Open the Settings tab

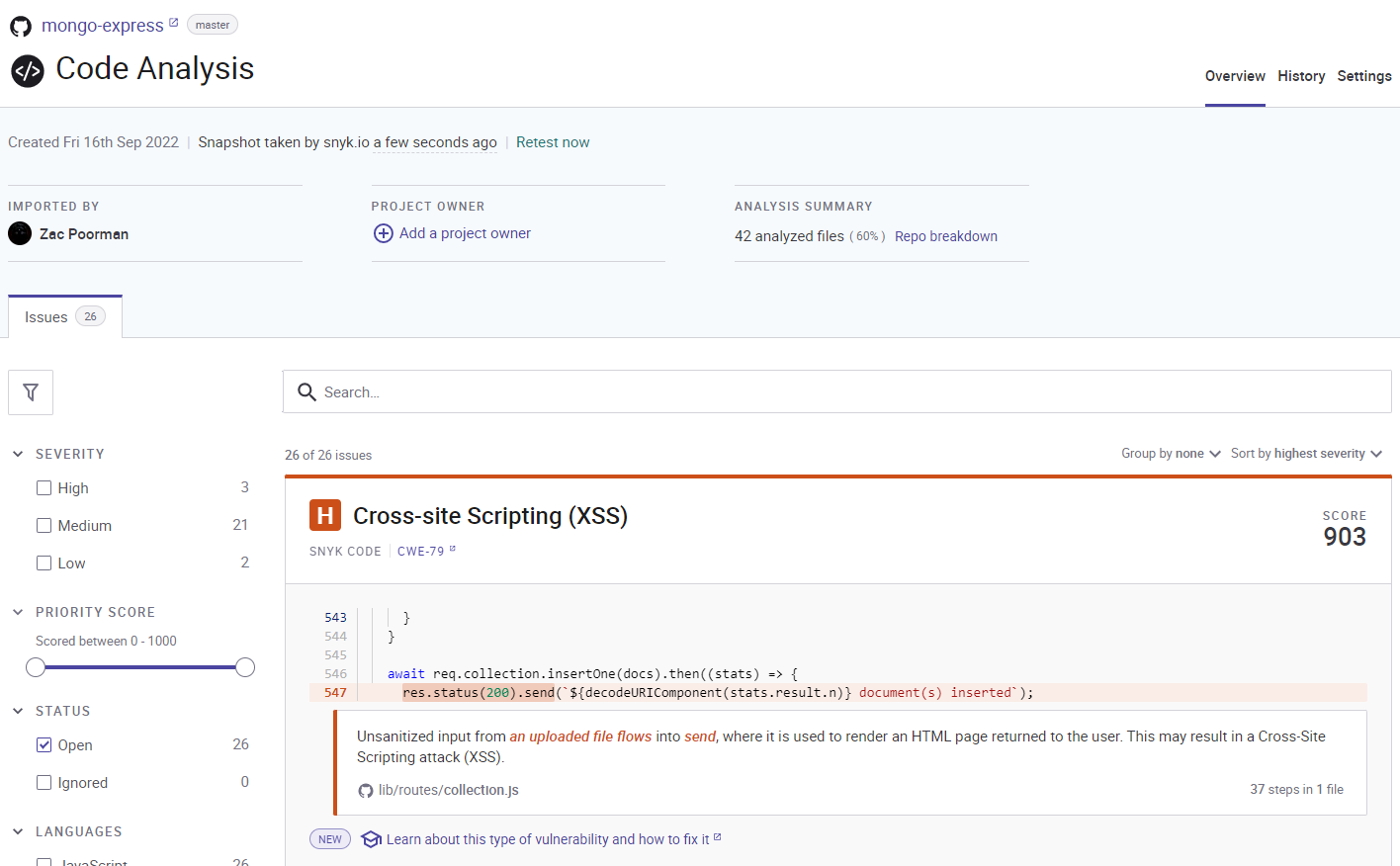(1364, 76)
